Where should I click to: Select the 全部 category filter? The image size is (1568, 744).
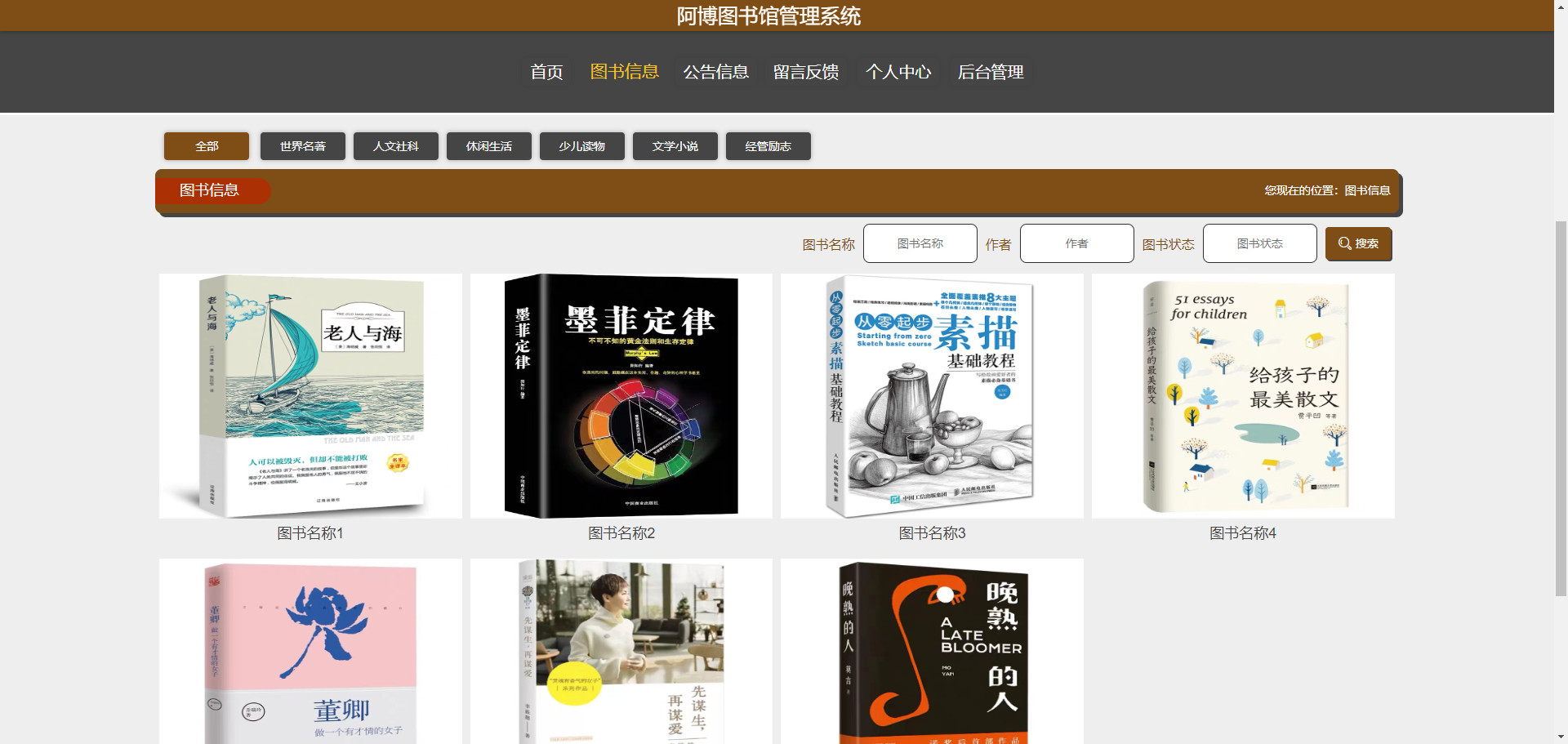pos(207,146)
